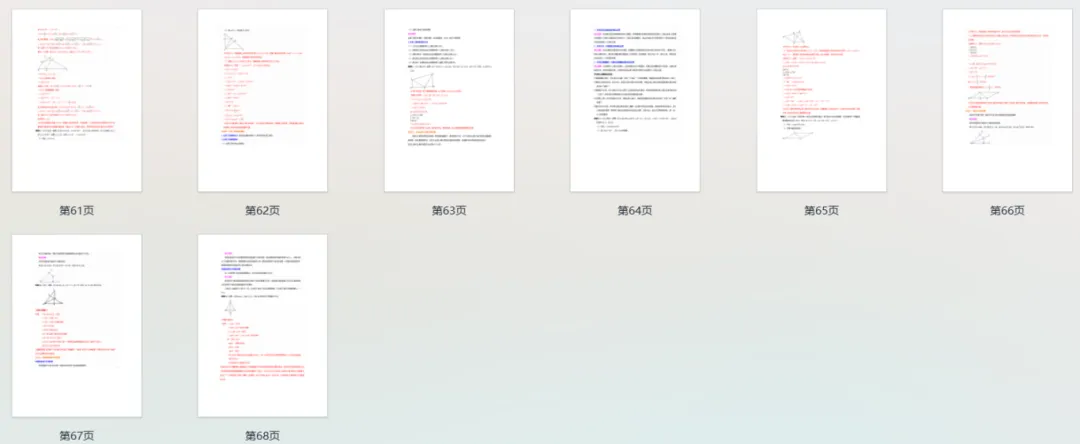
Task: Open the page 68 thumbnail
Action: [262, 326]
